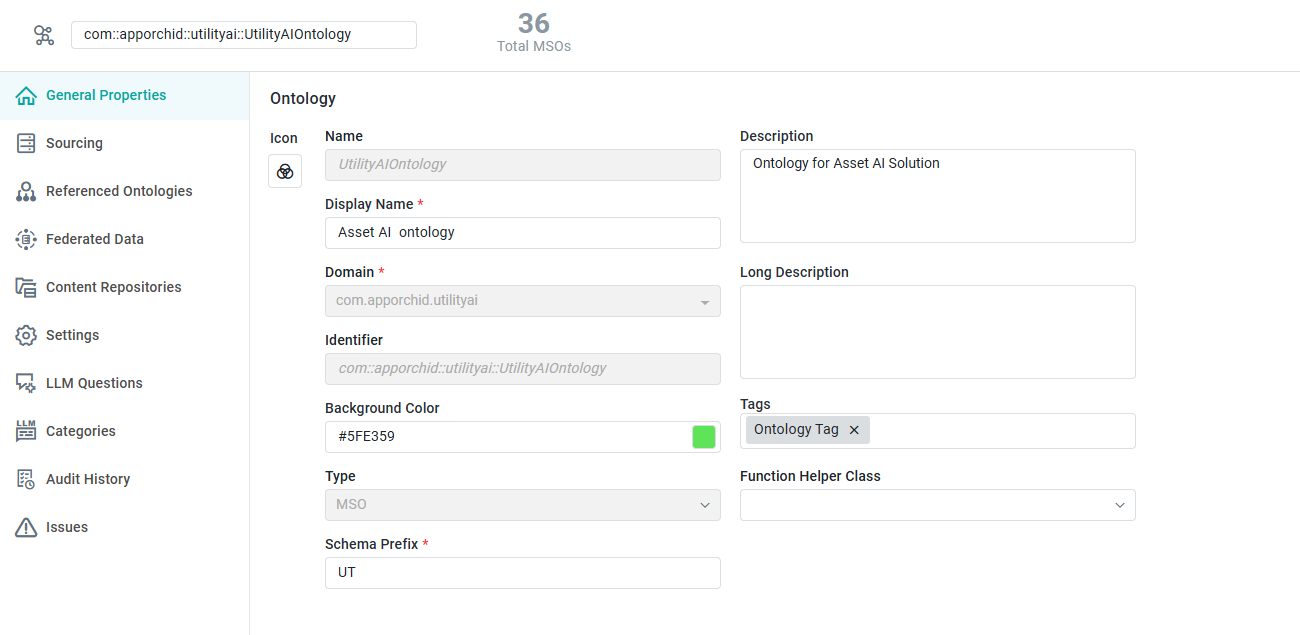Image resolution: width=1300 pixels, height=635 pixels.
Task: Click the Content Repositories folder icon
Action: point(26,287)
